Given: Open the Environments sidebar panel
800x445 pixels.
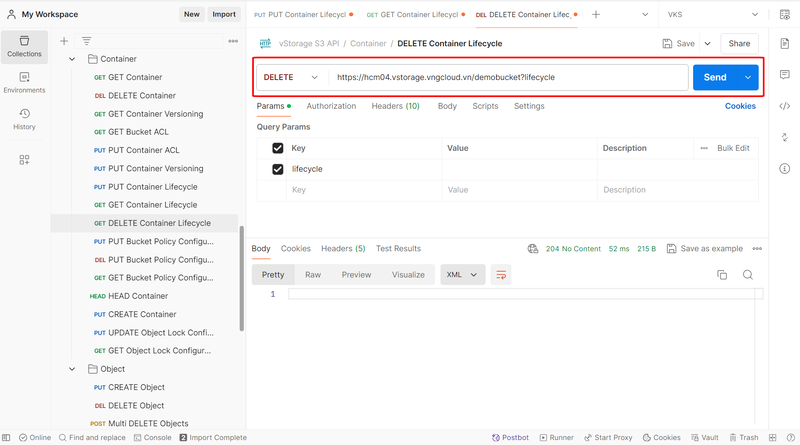Looking at the screenshot, I should (24, 82).
